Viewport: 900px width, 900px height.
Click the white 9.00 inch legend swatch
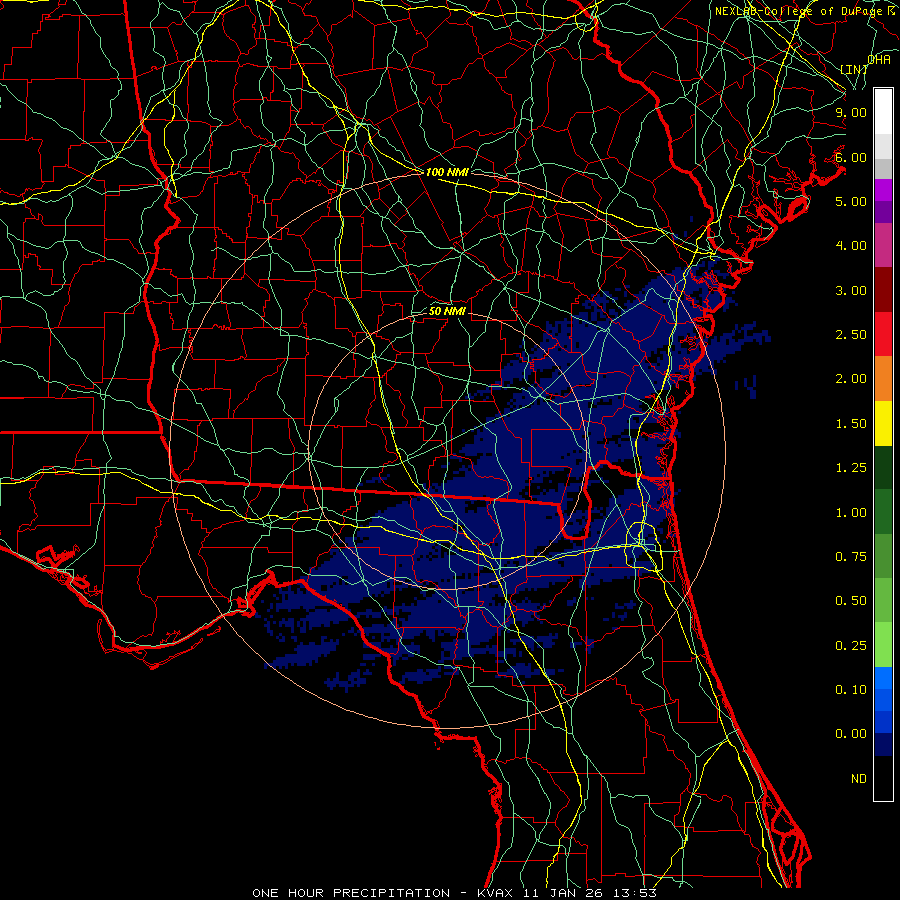pyautogui.click(x=883, y=112)
